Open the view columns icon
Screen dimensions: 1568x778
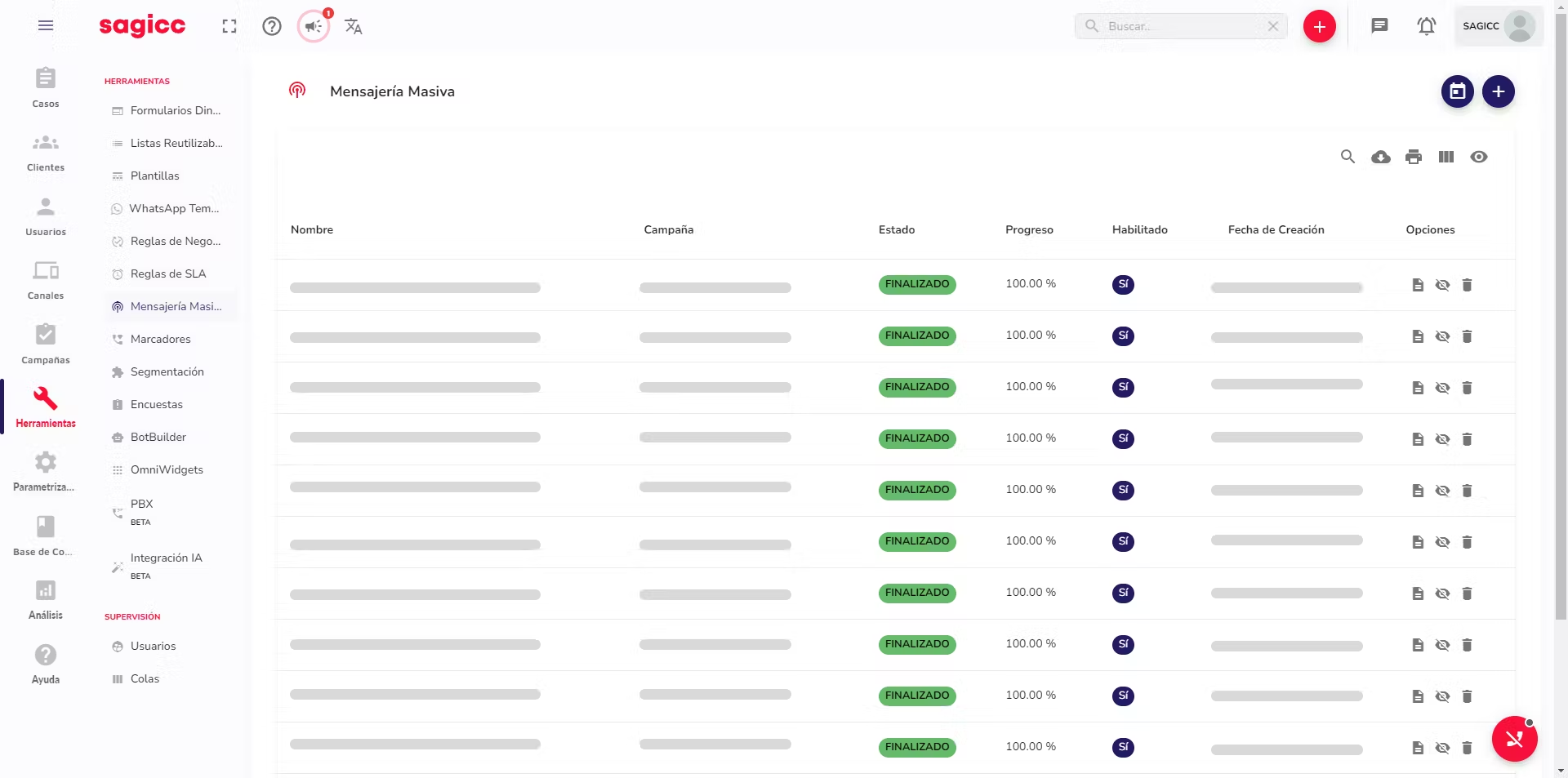coord(1445,157)
